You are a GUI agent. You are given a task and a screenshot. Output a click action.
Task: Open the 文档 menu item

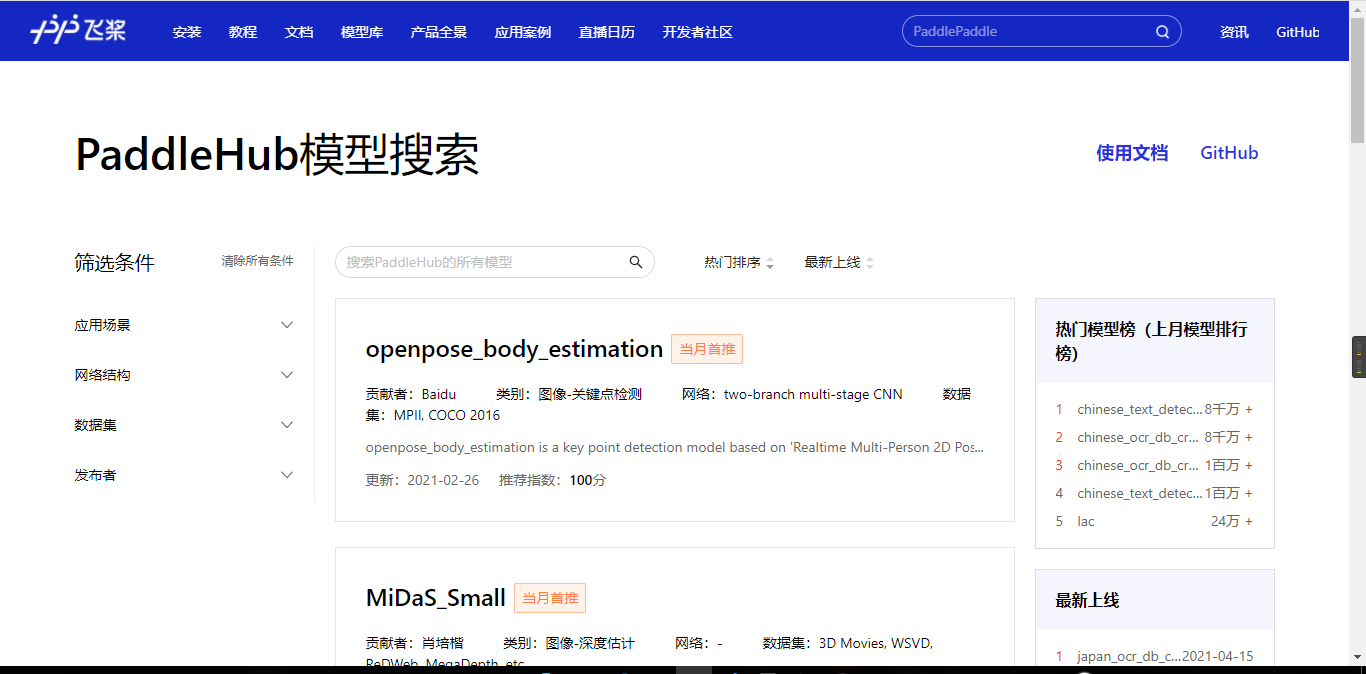pyautogui.click(x=299, y=32)
